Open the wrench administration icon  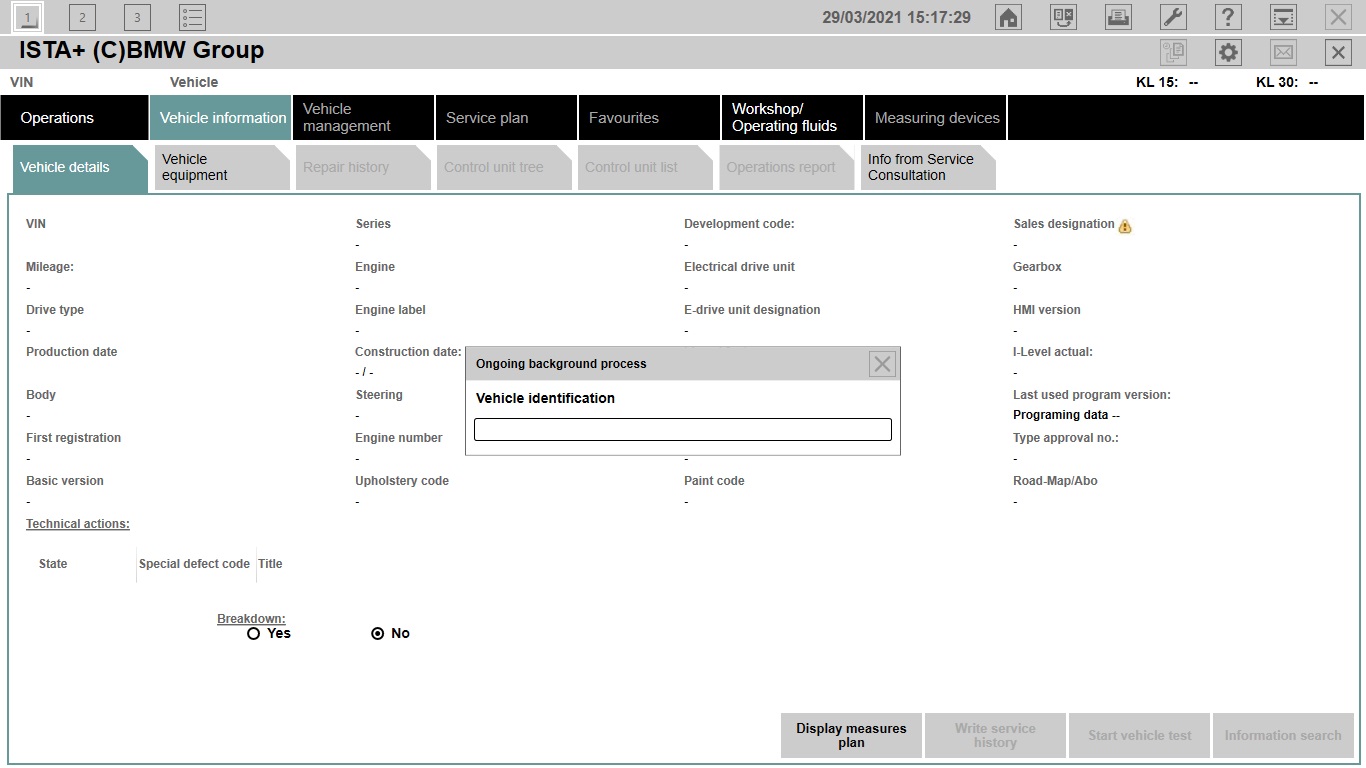(1173, 17)
